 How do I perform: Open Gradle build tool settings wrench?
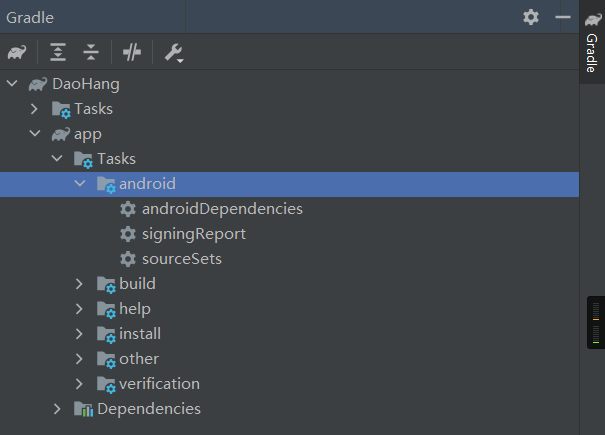pos(173,53)
